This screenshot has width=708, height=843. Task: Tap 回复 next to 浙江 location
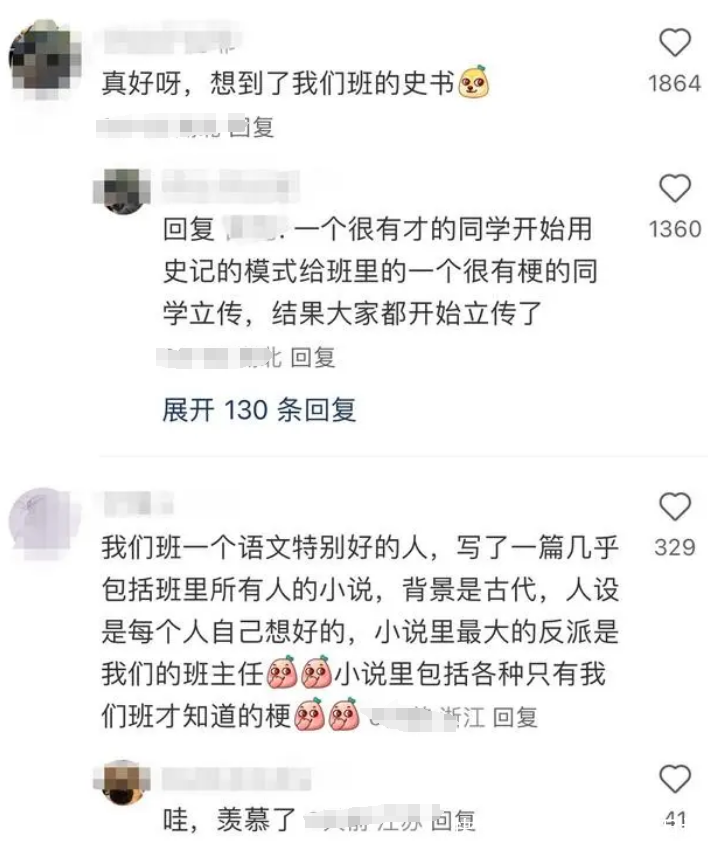coord(515,717)
